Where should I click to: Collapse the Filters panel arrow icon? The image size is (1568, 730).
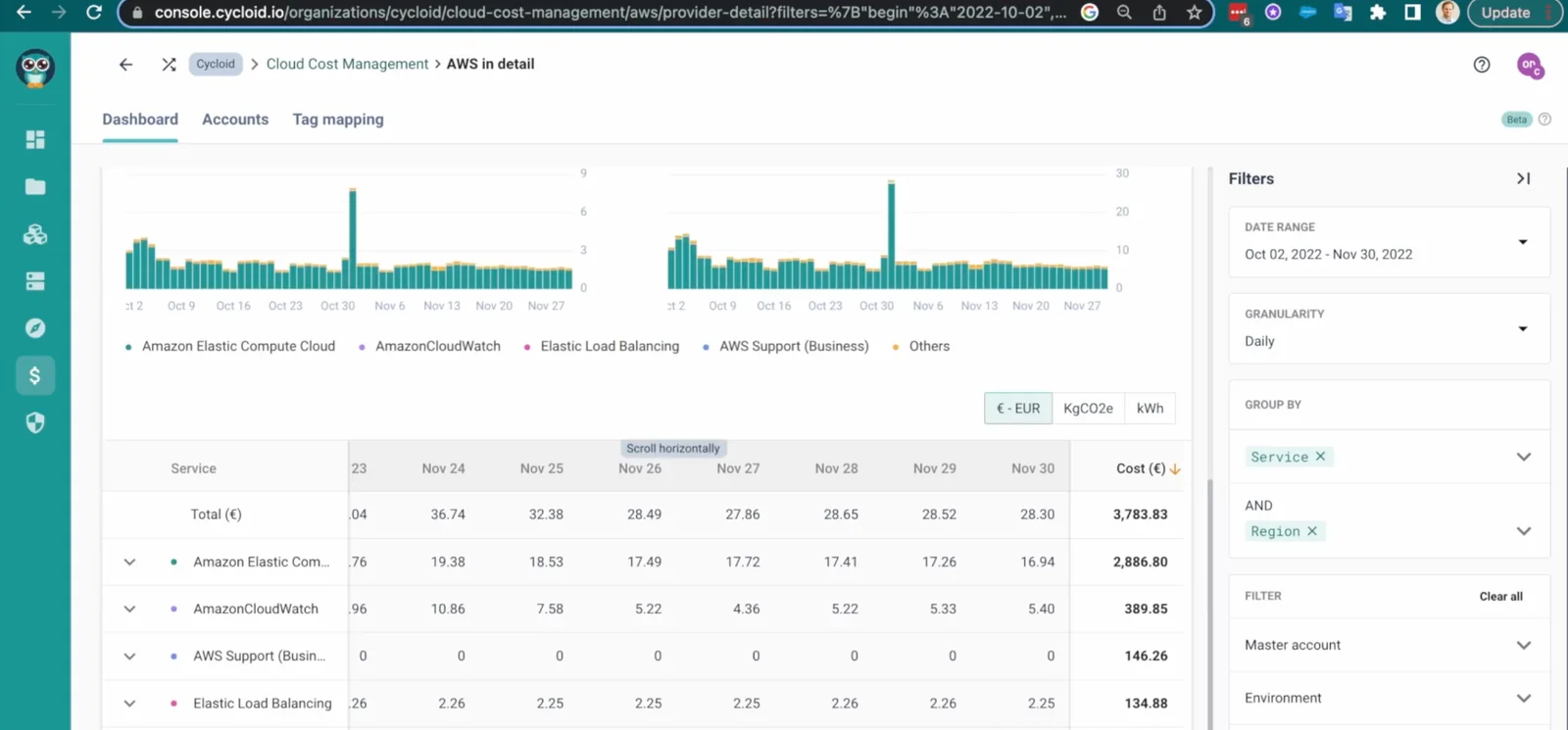(1523, 178)
